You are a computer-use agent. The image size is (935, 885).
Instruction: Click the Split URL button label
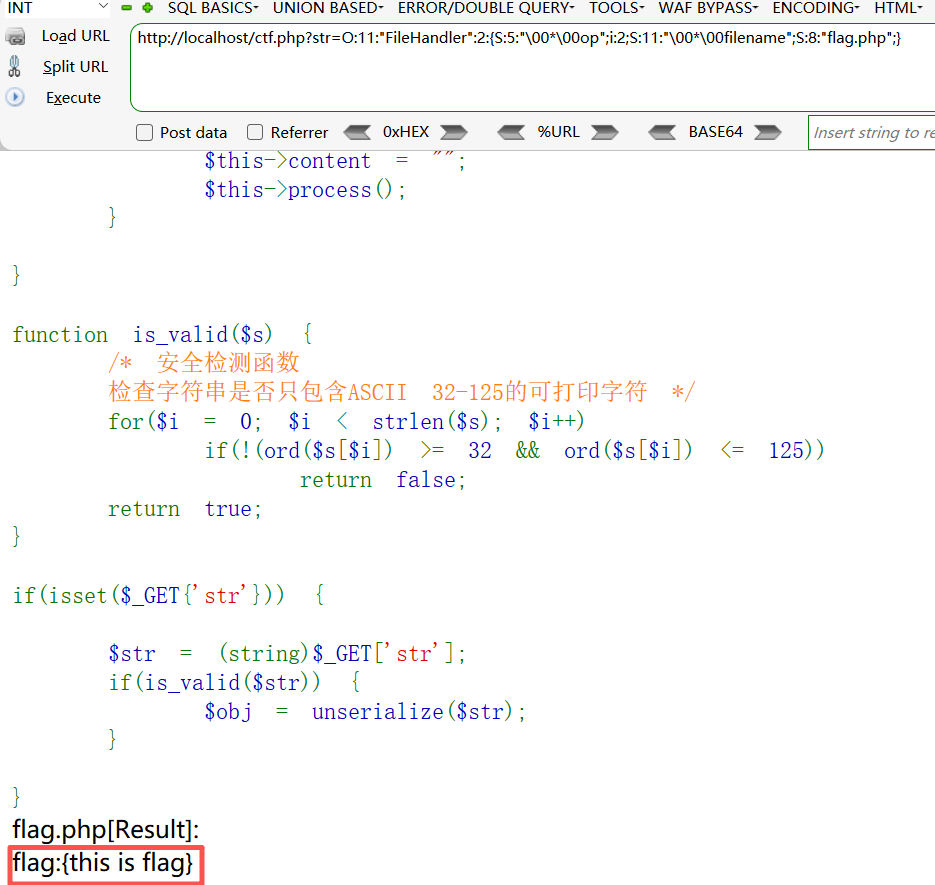pos(76,67)
